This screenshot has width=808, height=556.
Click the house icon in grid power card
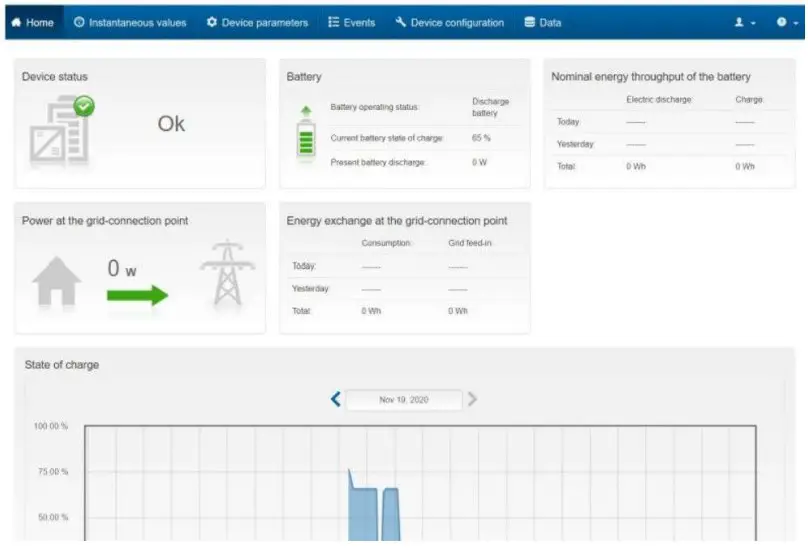point(56,281)
